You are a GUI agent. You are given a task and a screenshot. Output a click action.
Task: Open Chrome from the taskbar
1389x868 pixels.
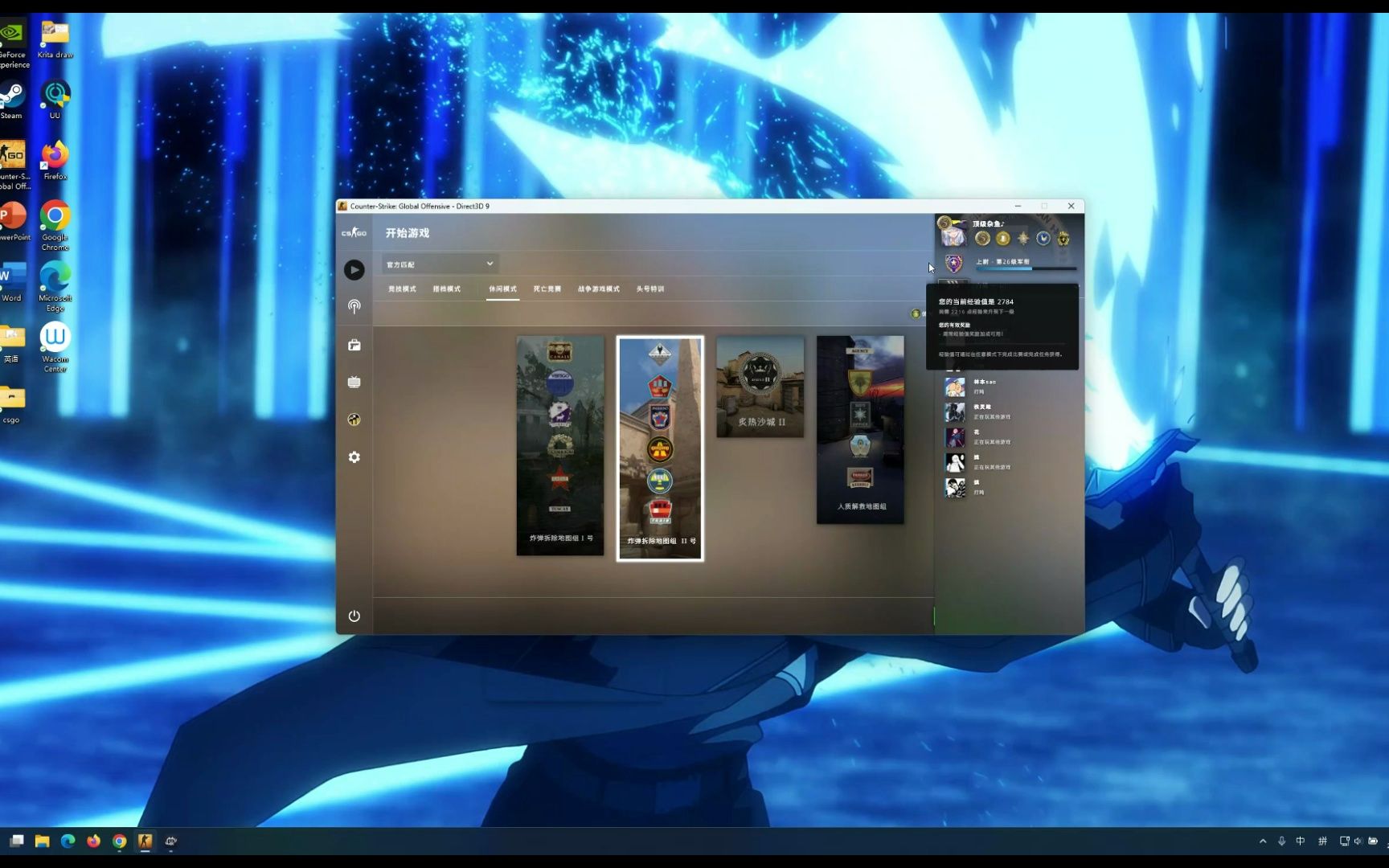tap(119, 841)
